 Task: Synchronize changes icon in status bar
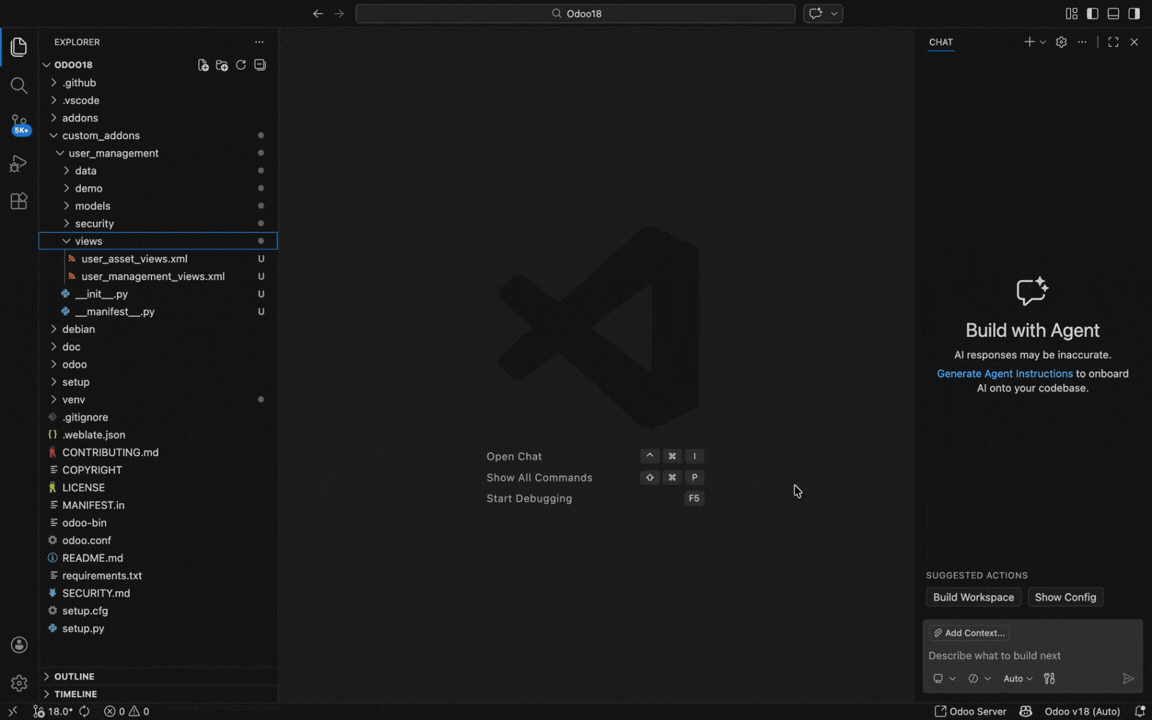[84, 712]
